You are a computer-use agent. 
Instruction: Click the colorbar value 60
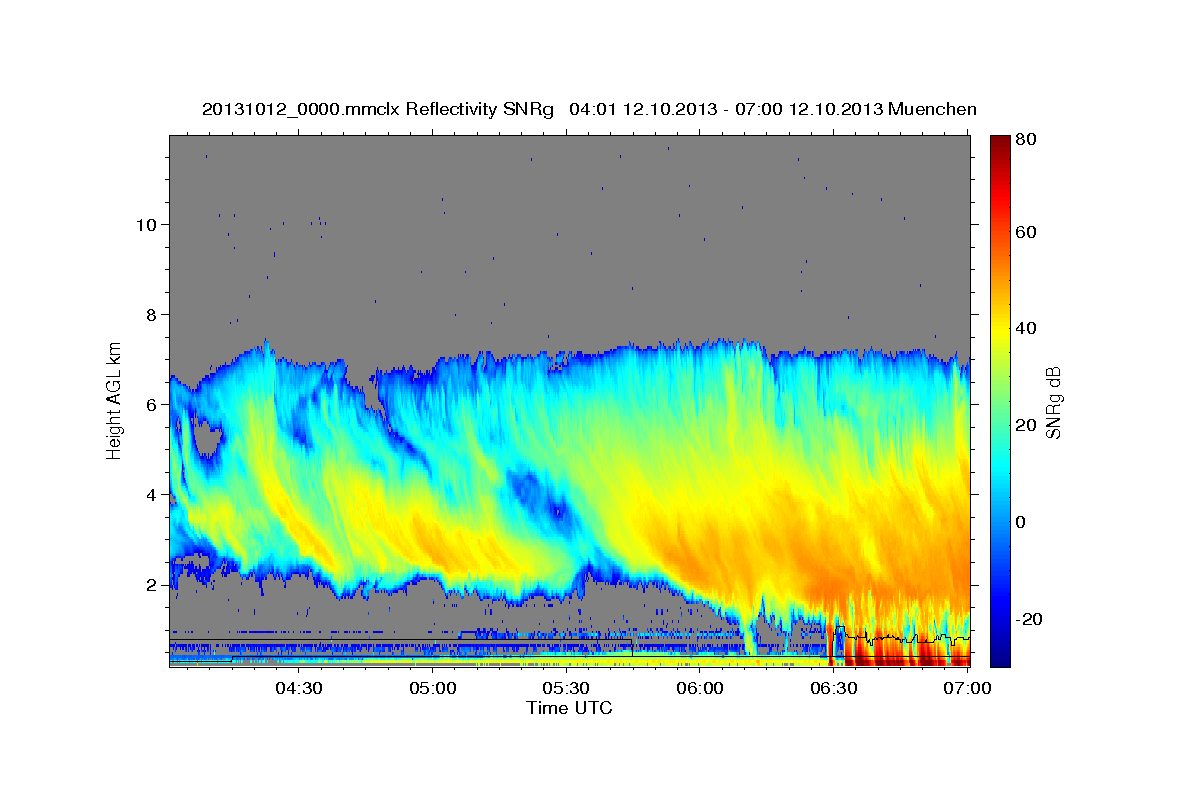(x=1027, y=232)
